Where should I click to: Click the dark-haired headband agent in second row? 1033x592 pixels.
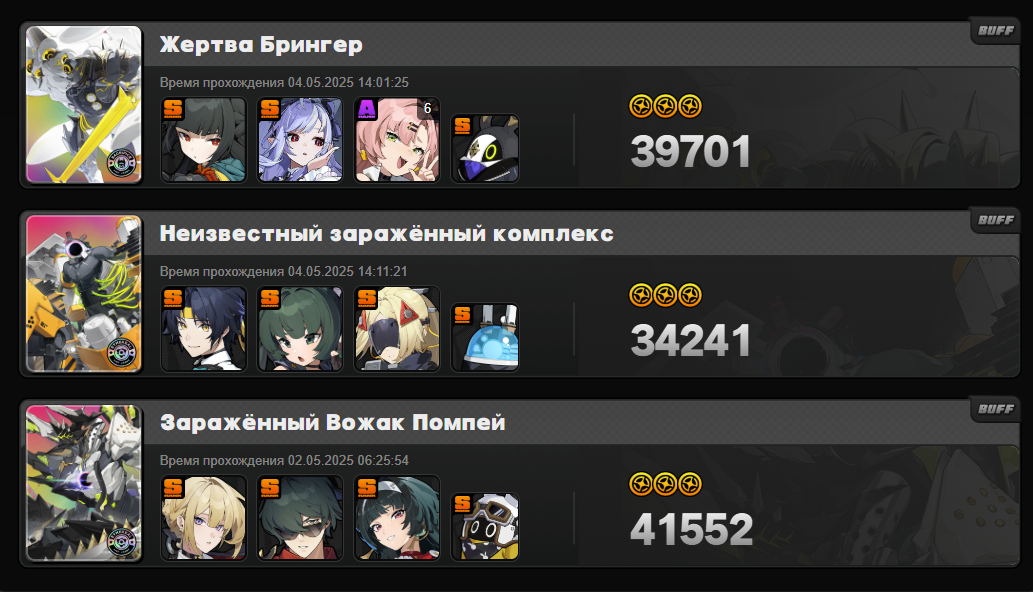204,329
